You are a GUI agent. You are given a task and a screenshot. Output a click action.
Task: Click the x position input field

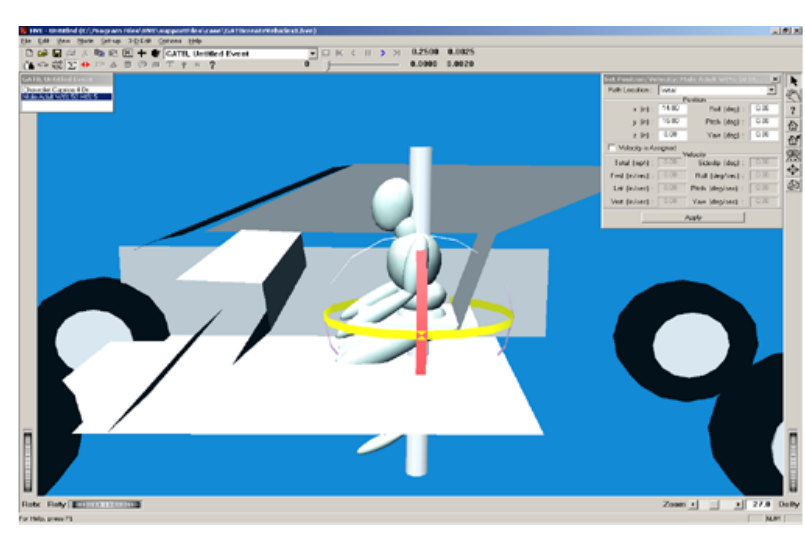coord(672,109)
